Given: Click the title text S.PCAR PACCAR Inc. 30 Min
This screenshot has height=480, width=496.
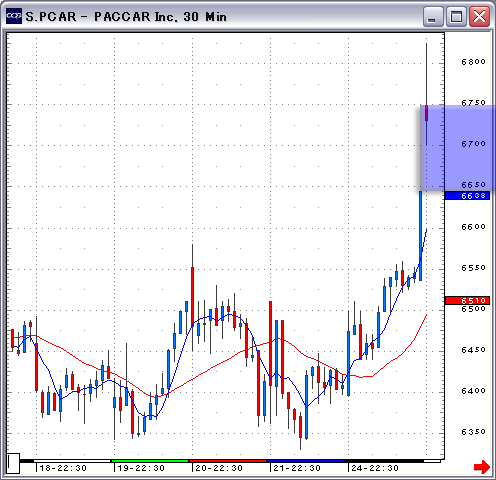Looking at the screenshot, I should tap(126, 16).
